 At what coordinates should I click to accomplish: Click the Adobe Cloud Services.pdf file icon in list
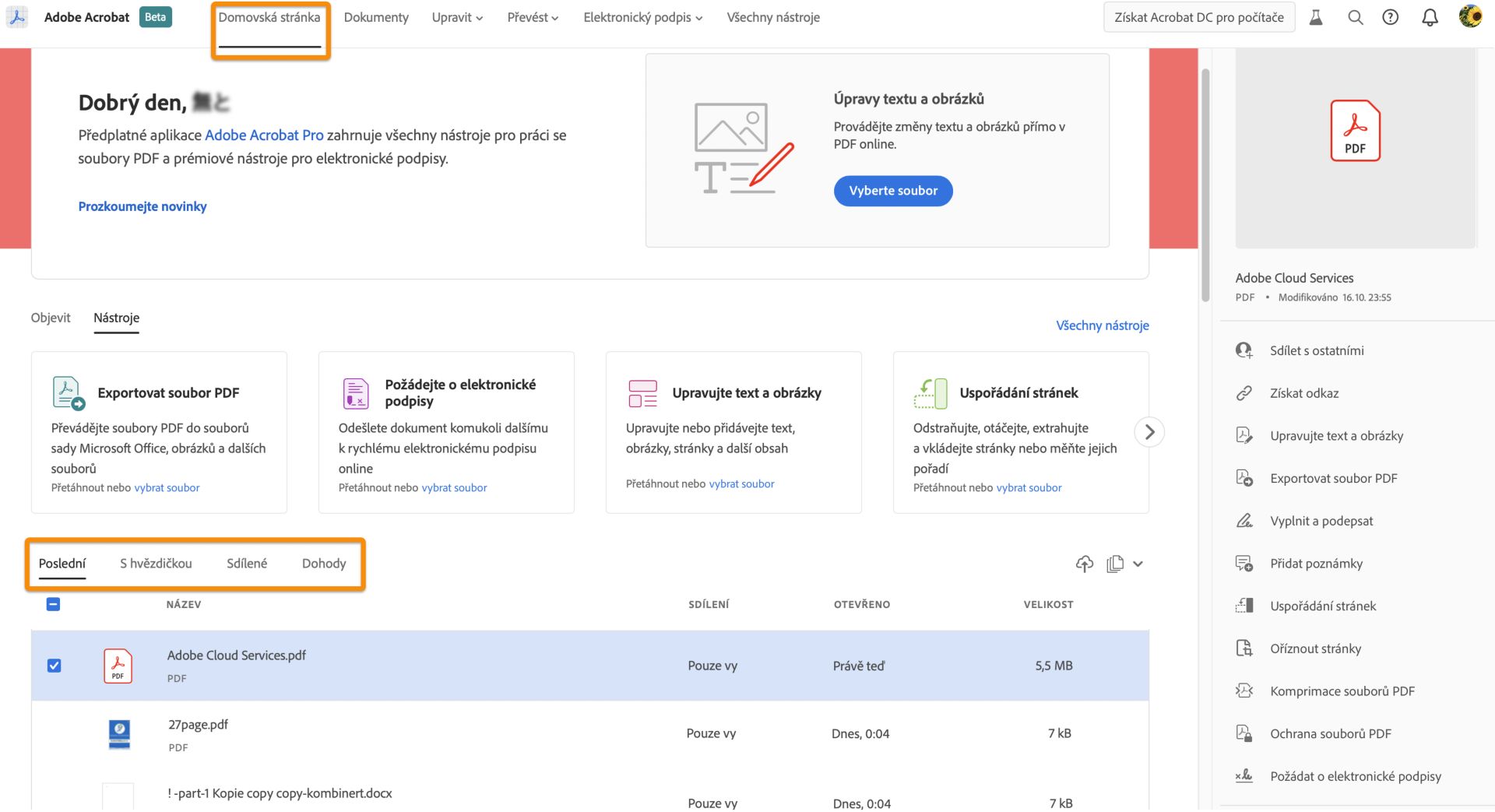point(118,666)
